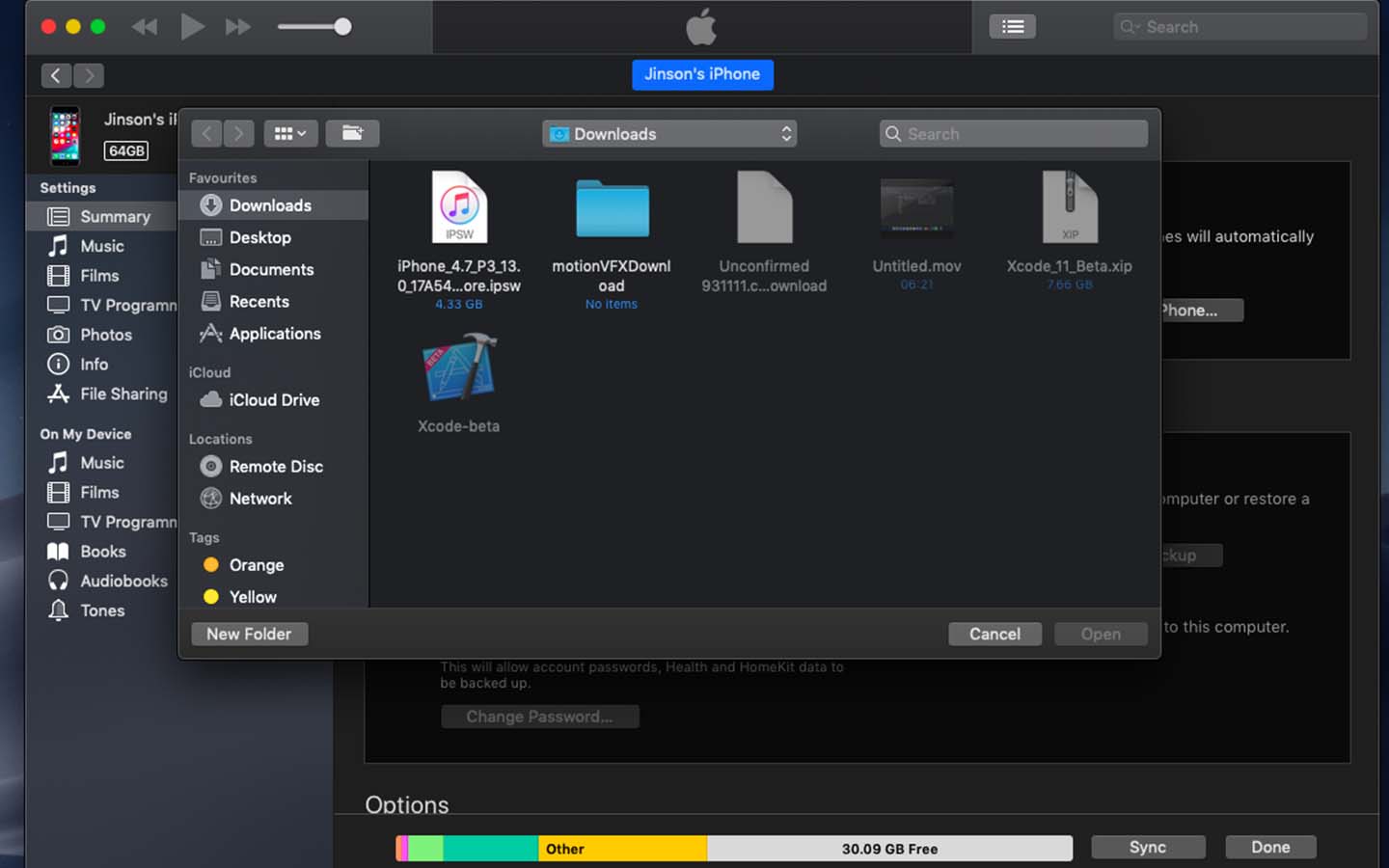This screenshot has height=868, width=1389.
Task: Open Tones under On My Device
Action: click(103, 610)
